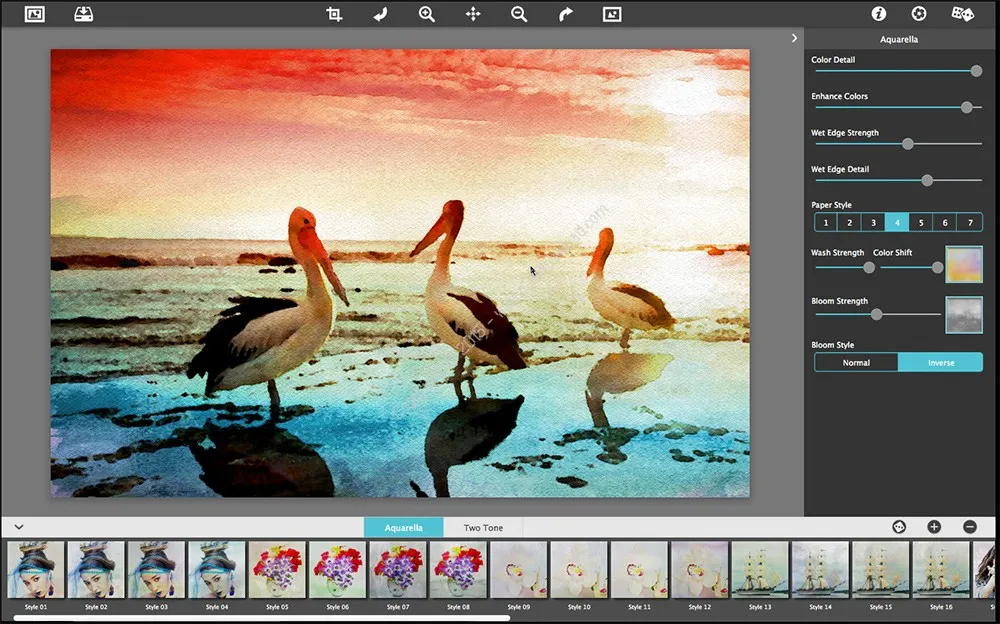This screenshot has width=1000, height=624.
Task: Select Paper Style 3
Action: coord(873,223)
